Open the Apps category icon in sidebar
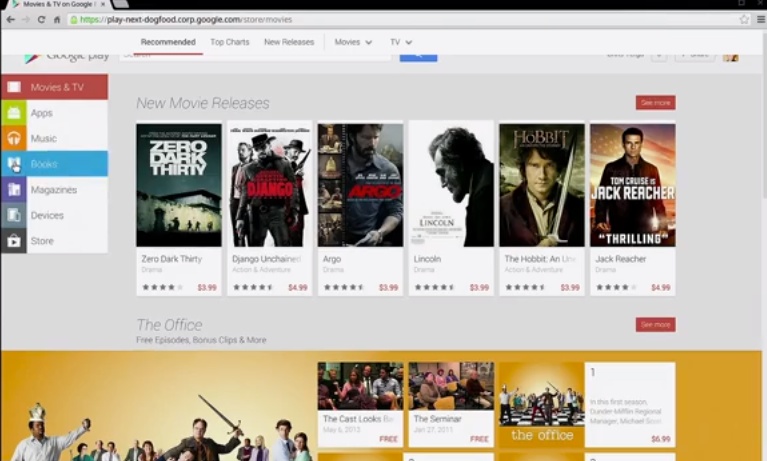 click(14, 113)
